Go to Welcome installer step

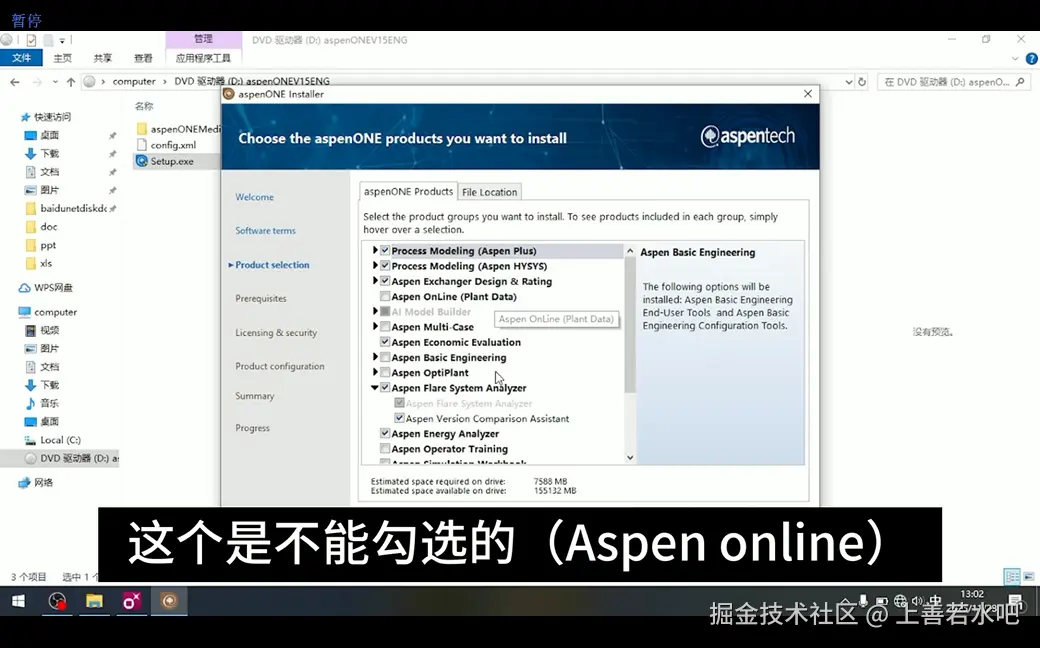pyautogui.click(x=255, y=197)
